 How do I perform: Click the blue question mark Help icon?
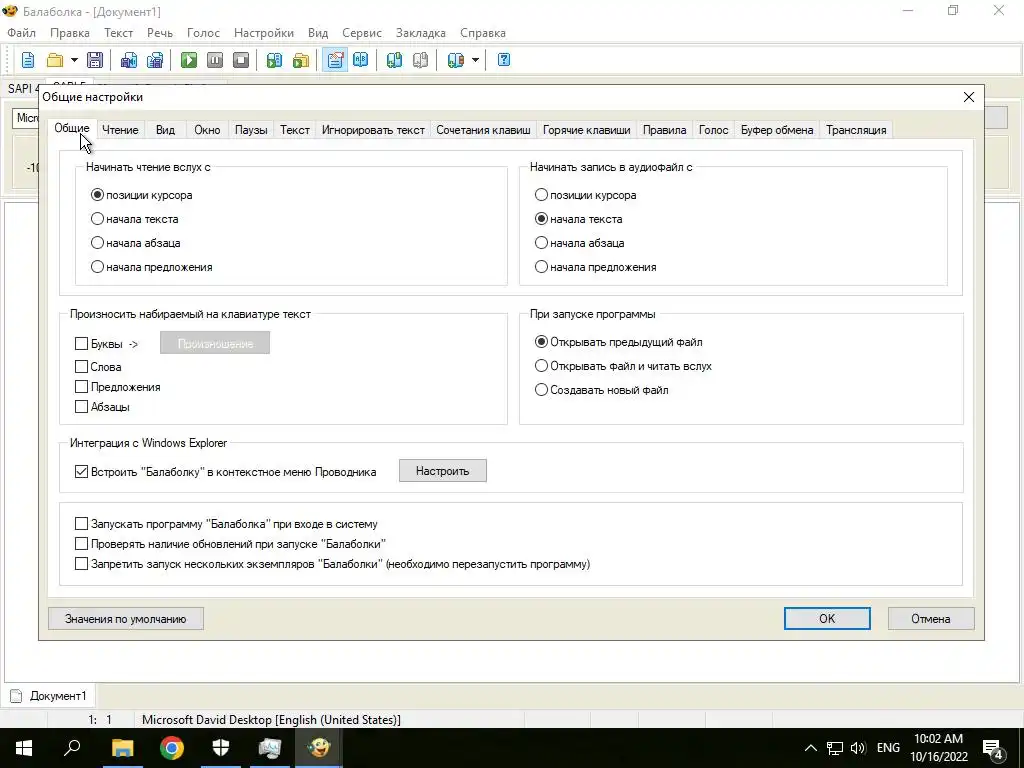[x=504, y=60]
